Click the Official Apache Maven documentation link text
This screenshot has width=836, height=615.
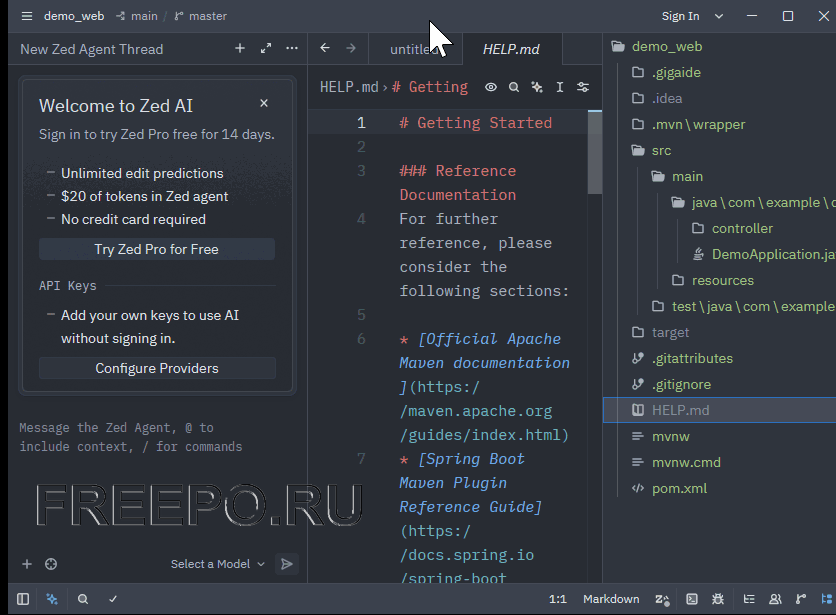[x=485, y=351]
